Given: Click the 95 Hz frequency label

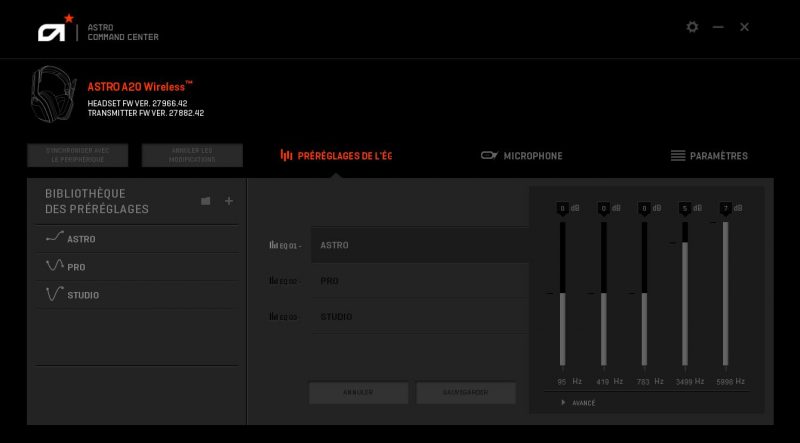Looking at the screenshot, I should [x=569, y=381].
